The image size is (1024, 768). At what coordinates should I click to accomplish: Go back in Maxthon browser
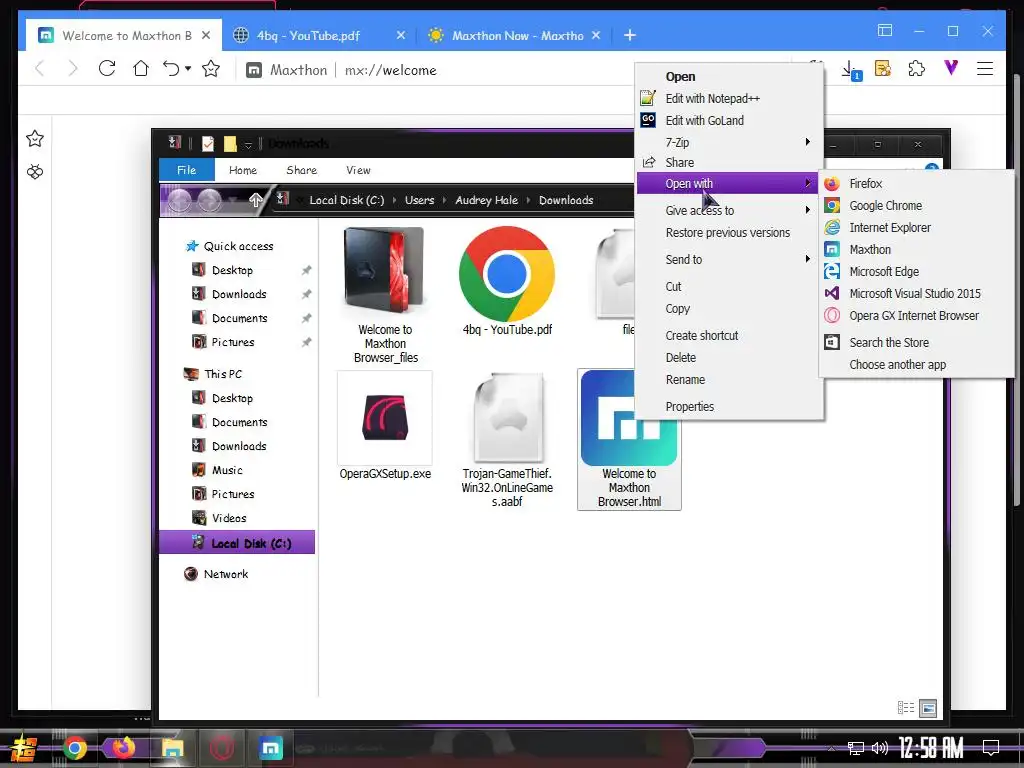(x=40, y=69)
